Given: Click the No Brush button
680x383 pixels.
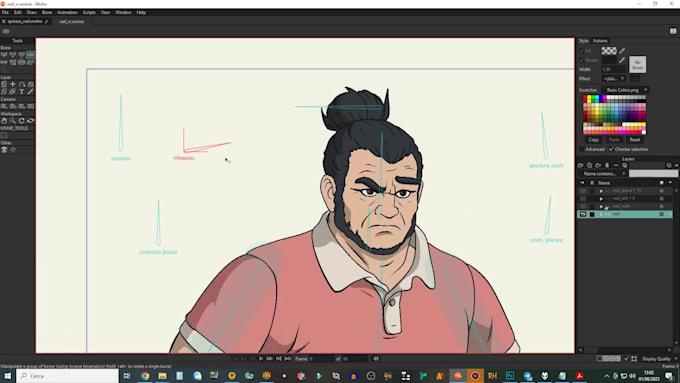Looking at the screenshot, I should pos(638,65).
